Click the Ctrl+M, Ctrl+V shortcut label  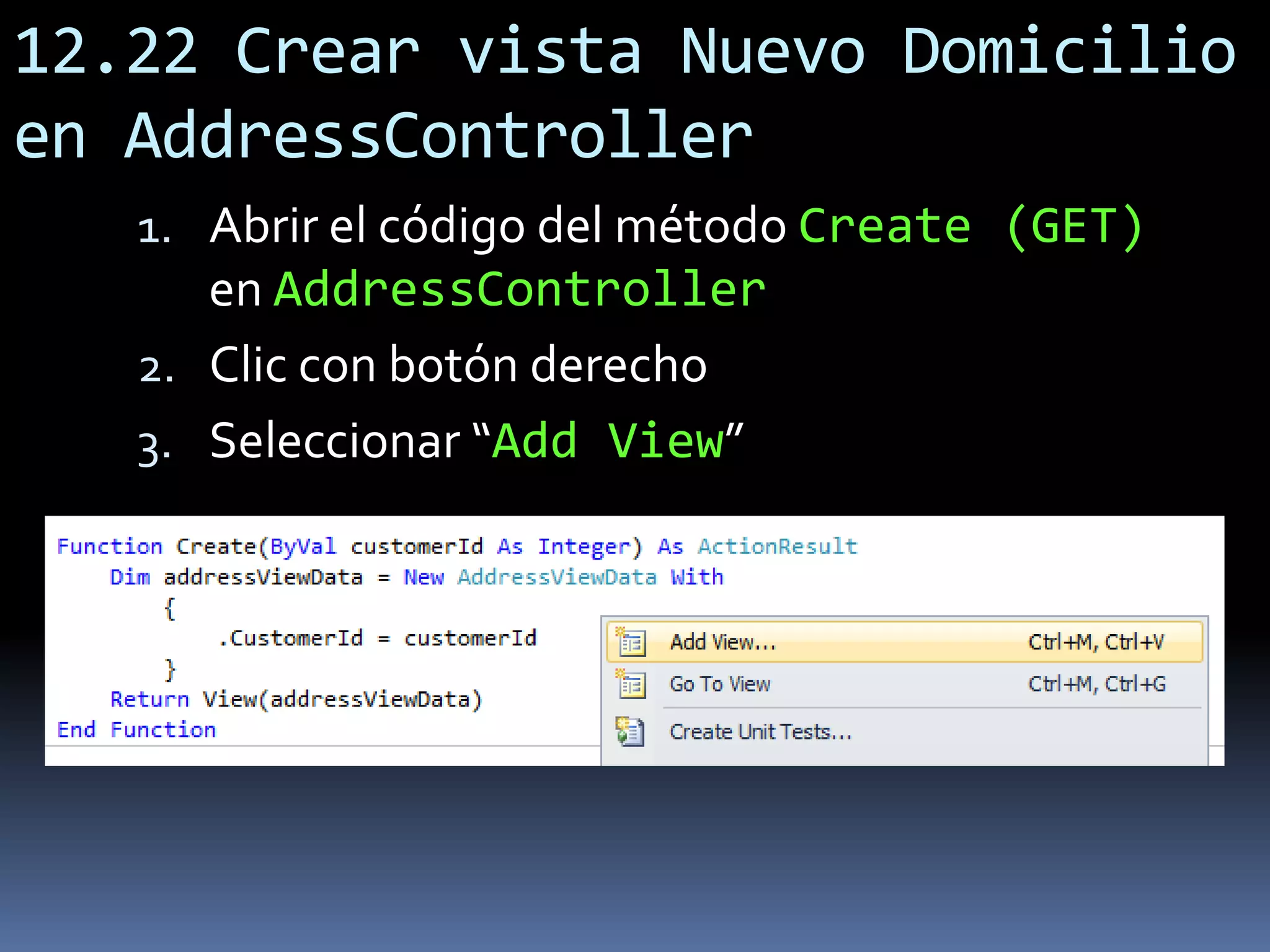(1096, 642)
